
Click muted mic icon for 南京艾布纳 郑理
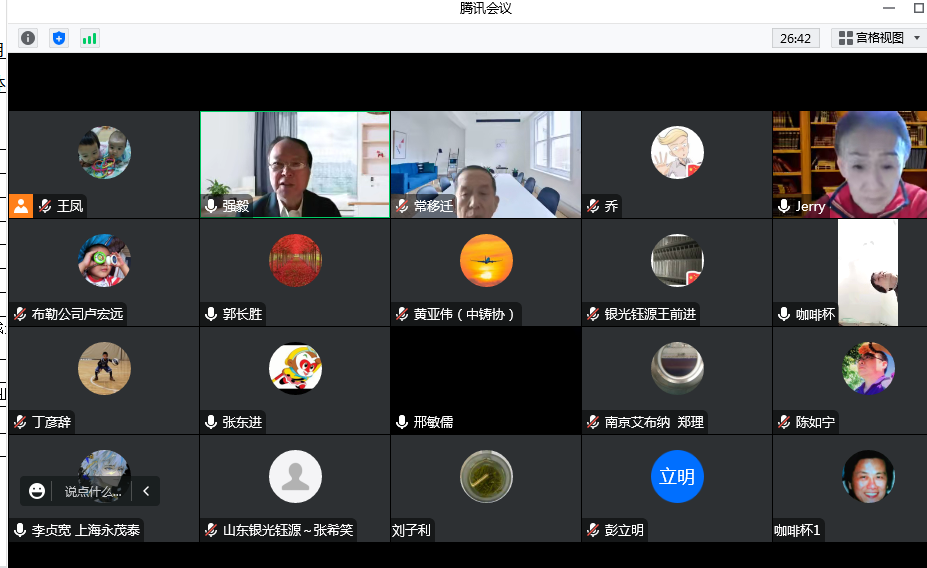click(593, 422)
